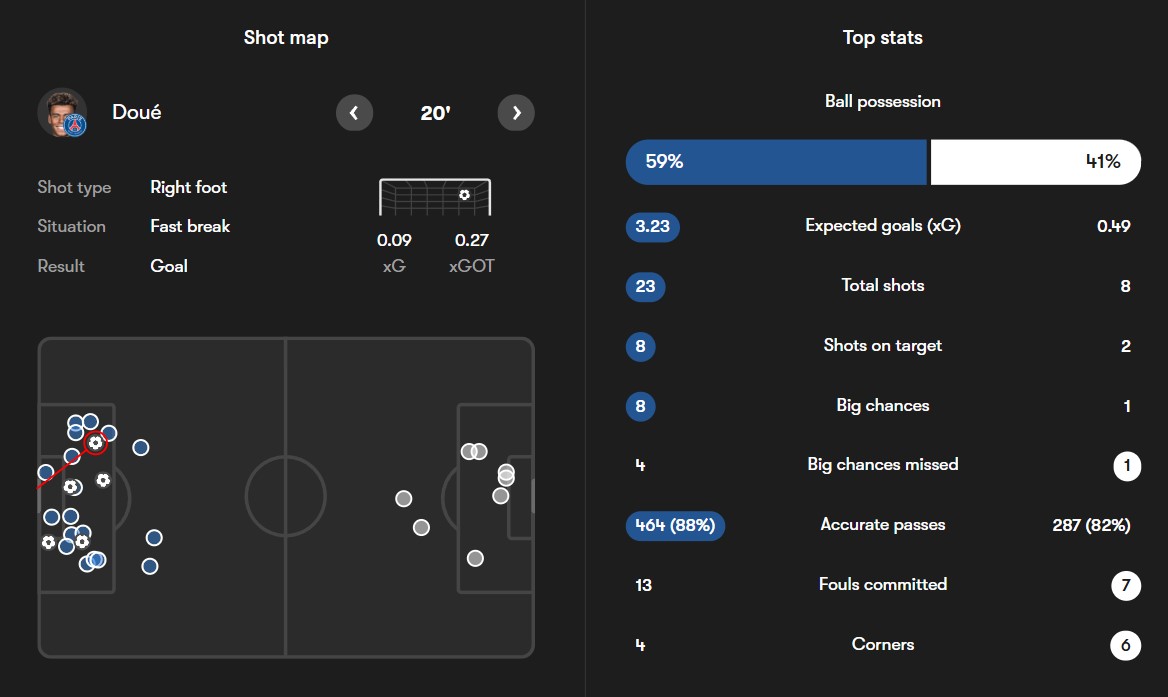This screenshot has height=697, width=1168.
Task: Go to the previous shot with left arrow
Action: click(355, 113)
